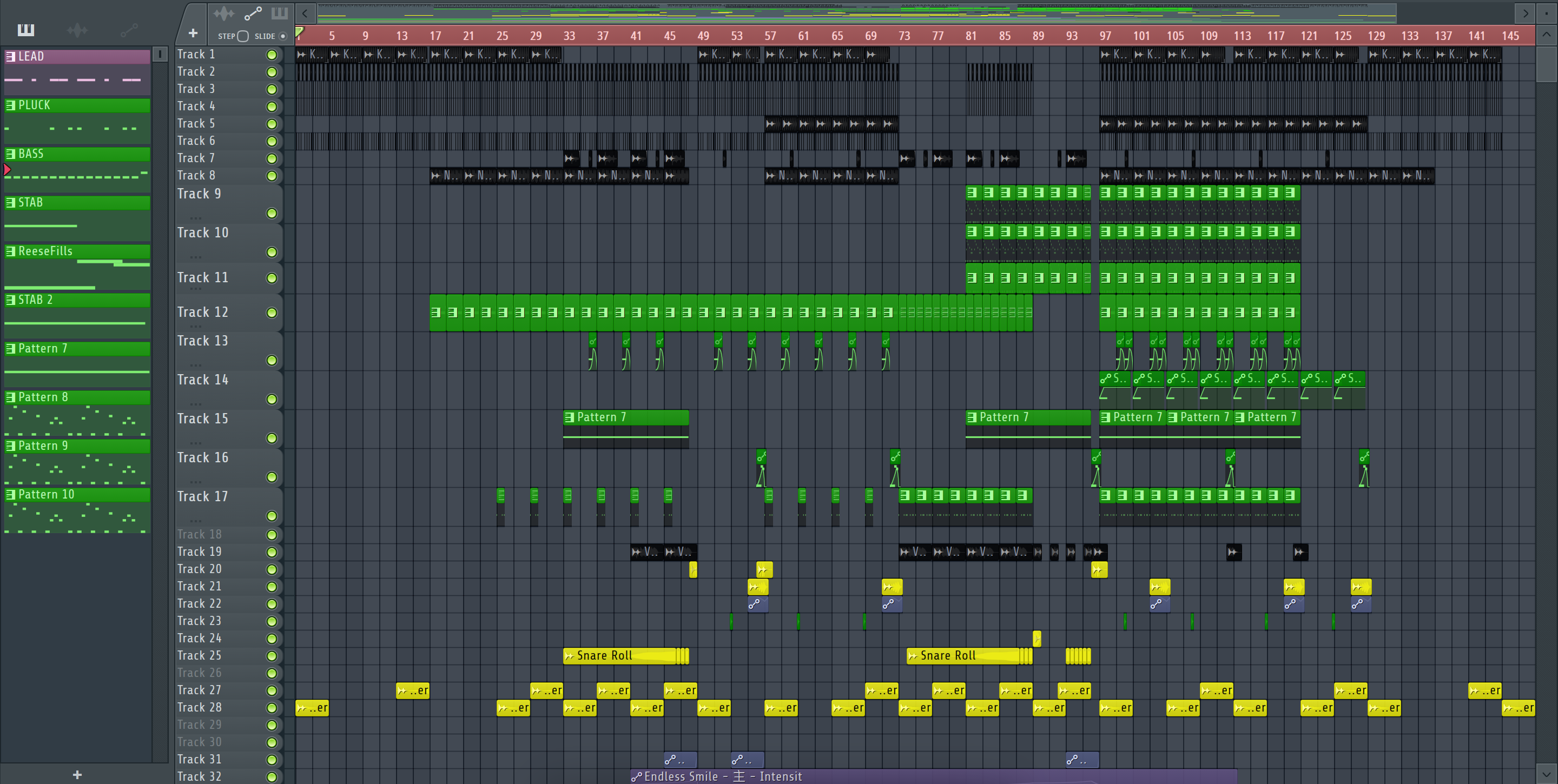
Task: Click the playlist pattern clip focus piano icon
Action: pos(280,14)
